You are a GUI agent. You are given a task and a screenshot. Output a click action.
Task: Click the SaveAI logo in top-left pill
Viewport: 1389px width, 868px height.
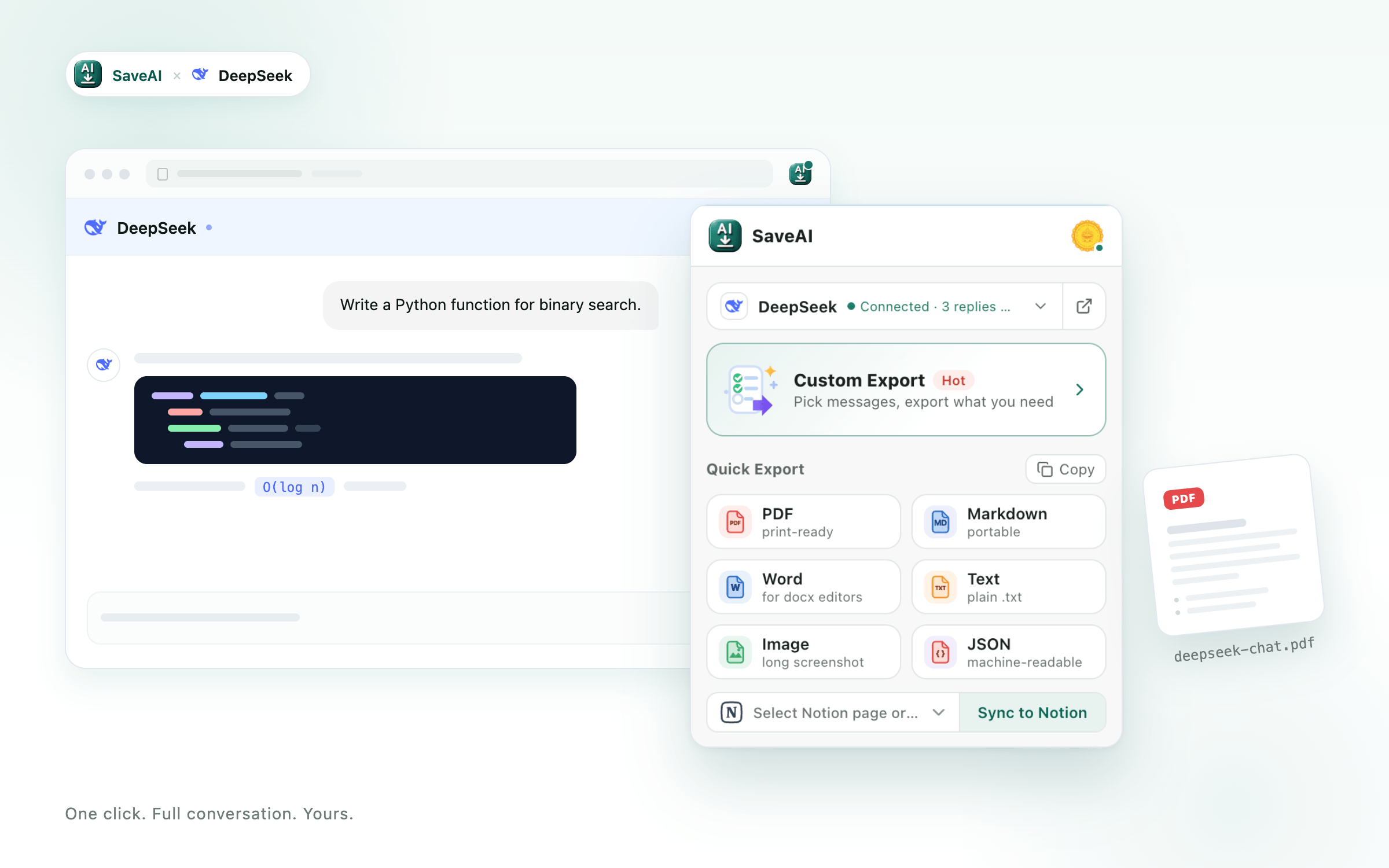88,75
